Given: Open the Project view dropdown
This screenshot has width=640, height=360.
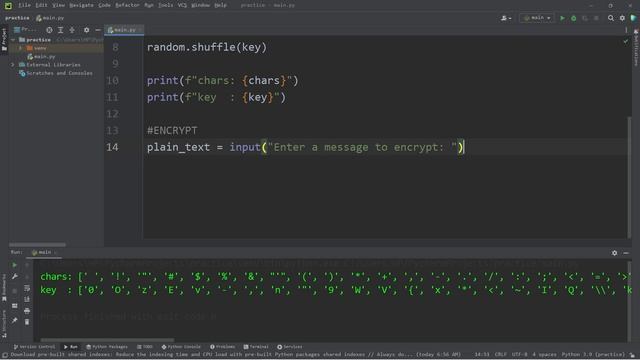Looking at the screenshot, I should coord(25,30).
